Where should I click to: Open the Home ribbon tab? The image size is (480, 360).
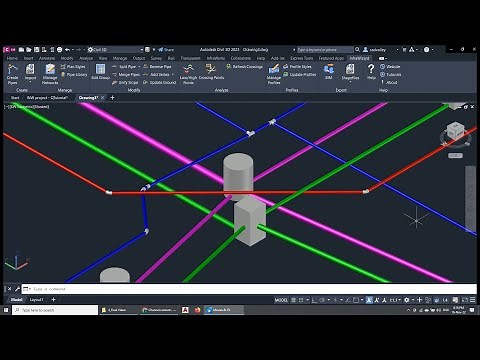pos(12,58)
